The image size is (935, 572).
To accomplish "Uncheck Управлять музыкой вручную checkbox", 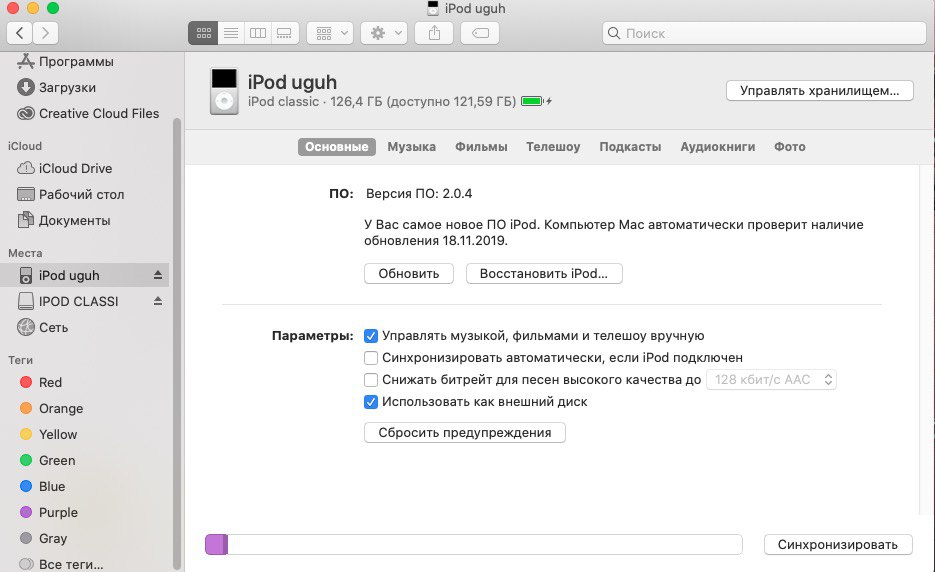I will [371, 336].
